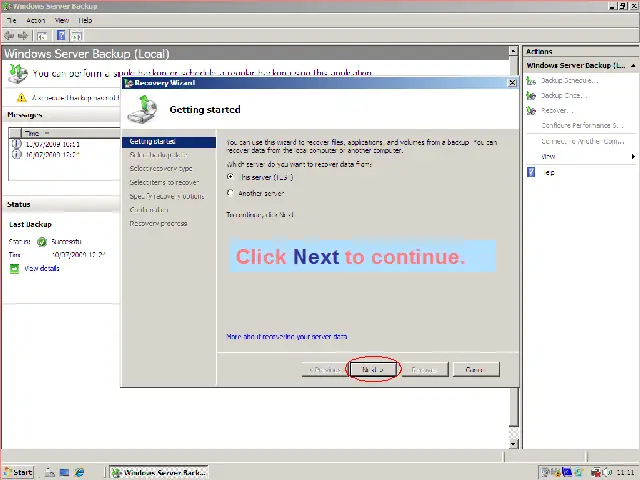Select the first message row info icon
The image size is (640, 480).
coord(16,144)
